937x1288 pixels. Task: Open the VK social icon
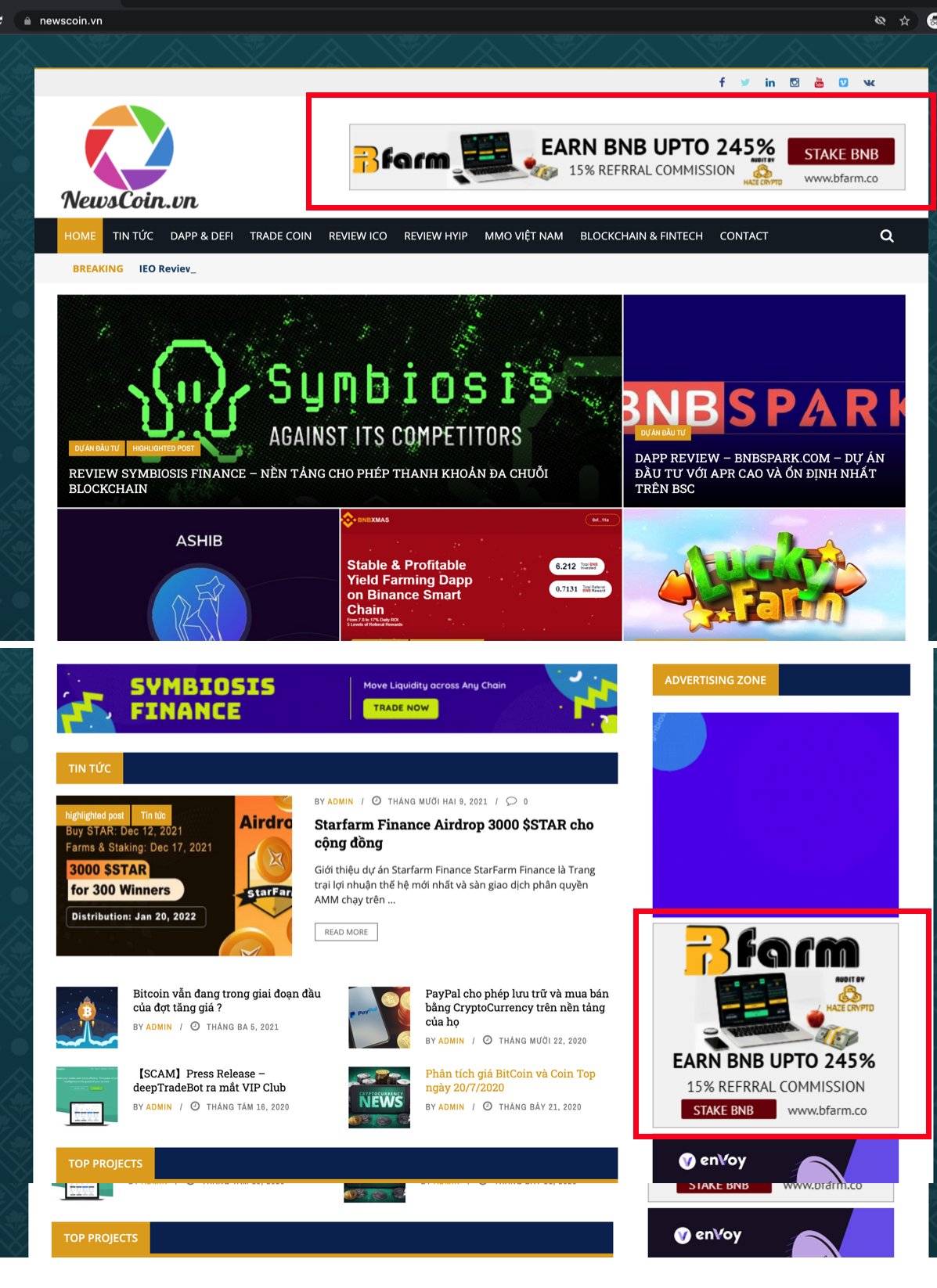pyautogui.click(x=869, y=82)
